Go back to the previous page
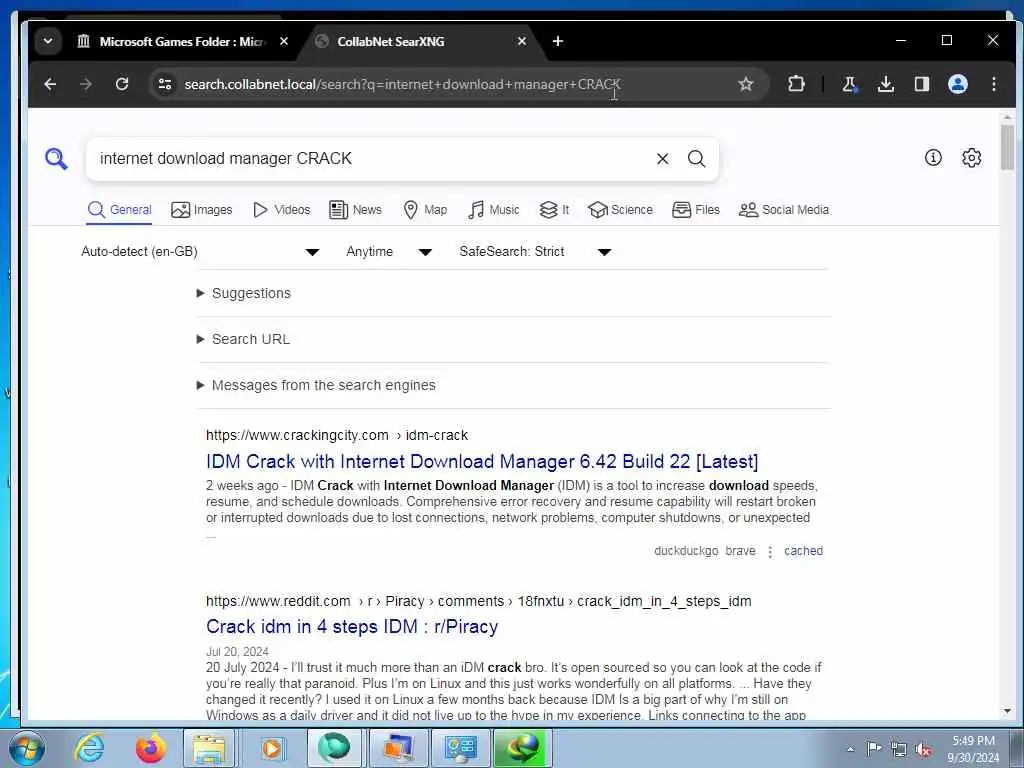 pos(50,84)
